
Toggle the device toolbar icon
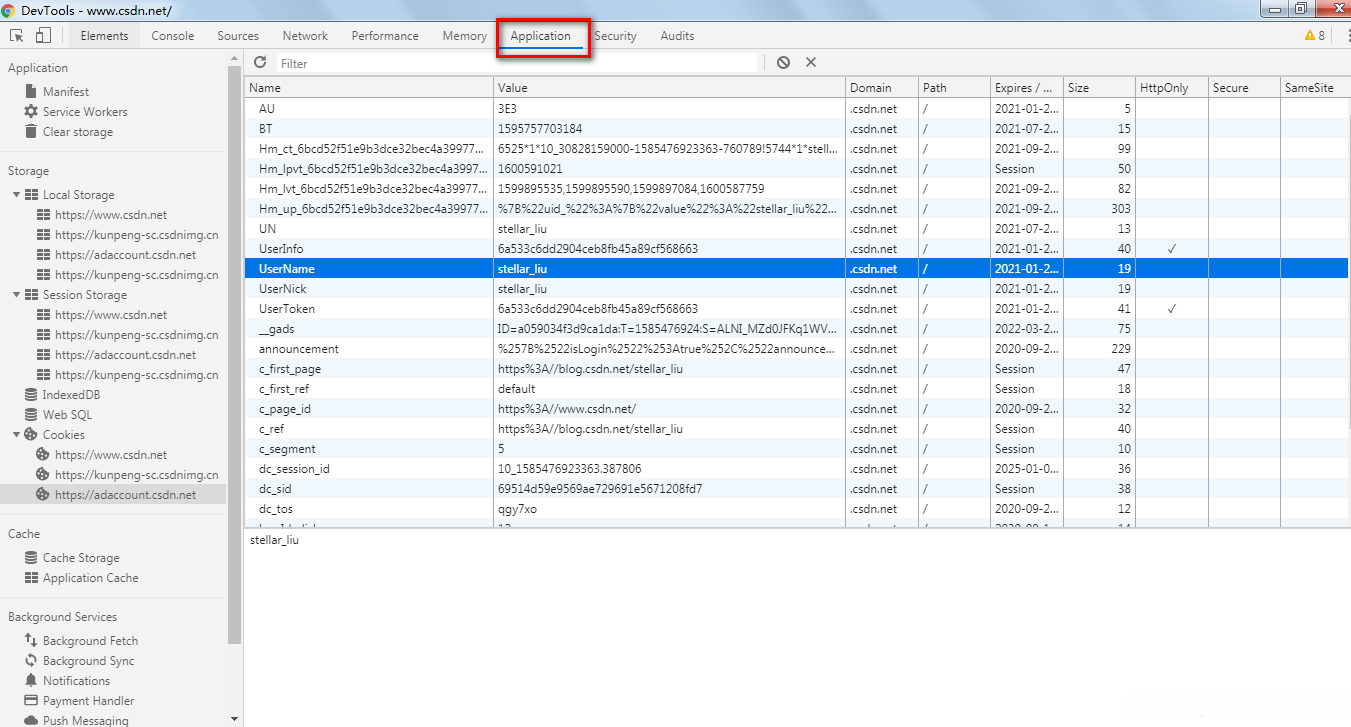point(43,36)
